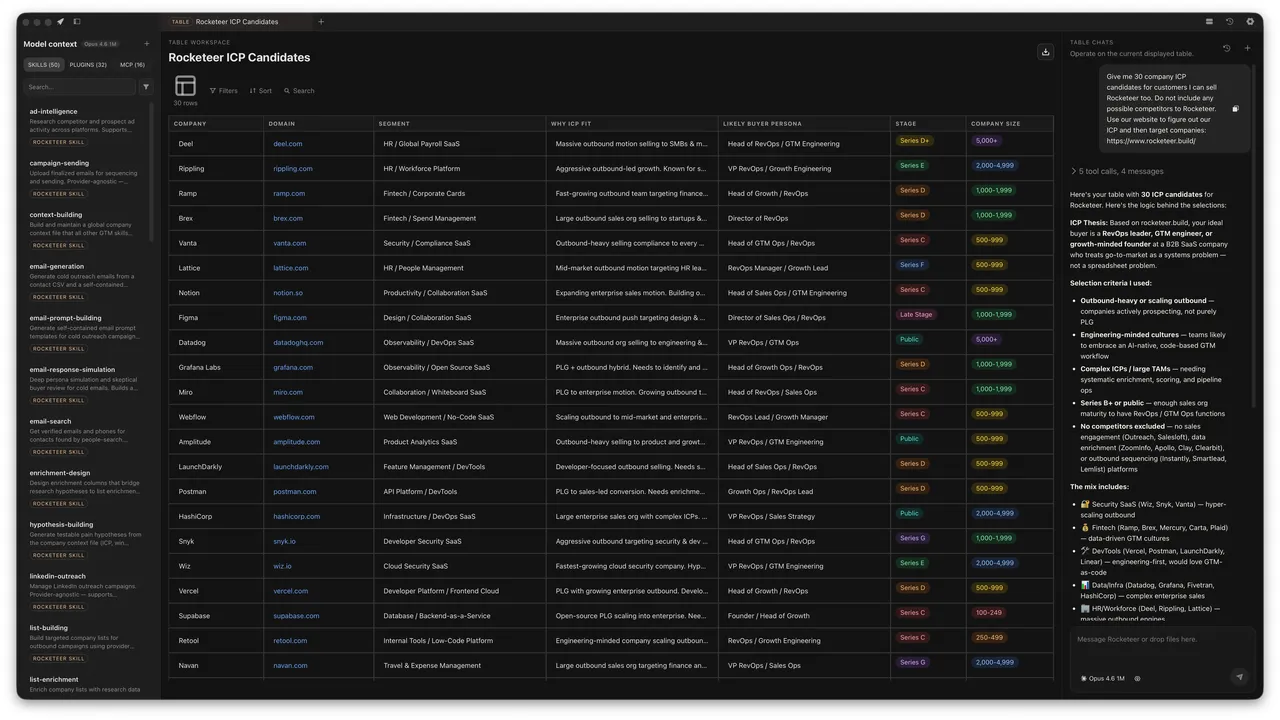The height and width of the screenshot is (720, 1280).
Task: Add new item in Model context header
Action: tap(146, 44)
